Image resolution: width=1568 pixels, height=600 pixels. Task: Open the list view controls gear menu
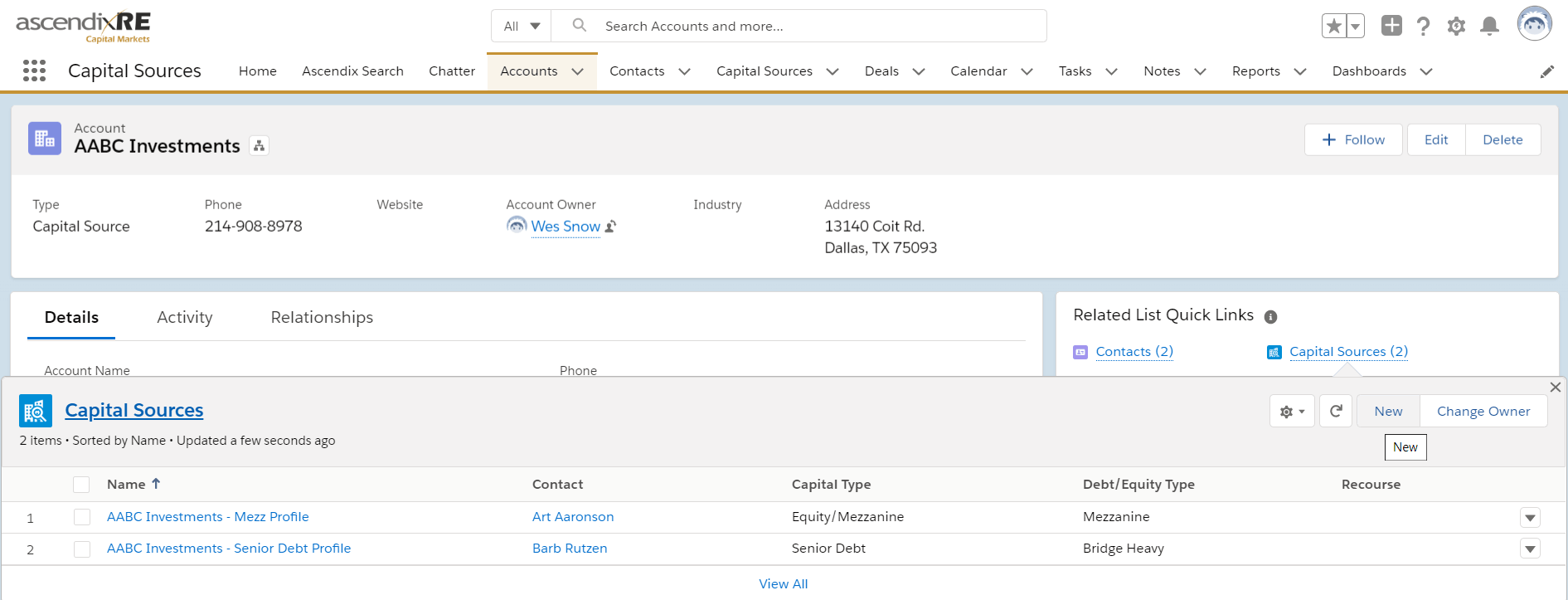click(1292, 411)
